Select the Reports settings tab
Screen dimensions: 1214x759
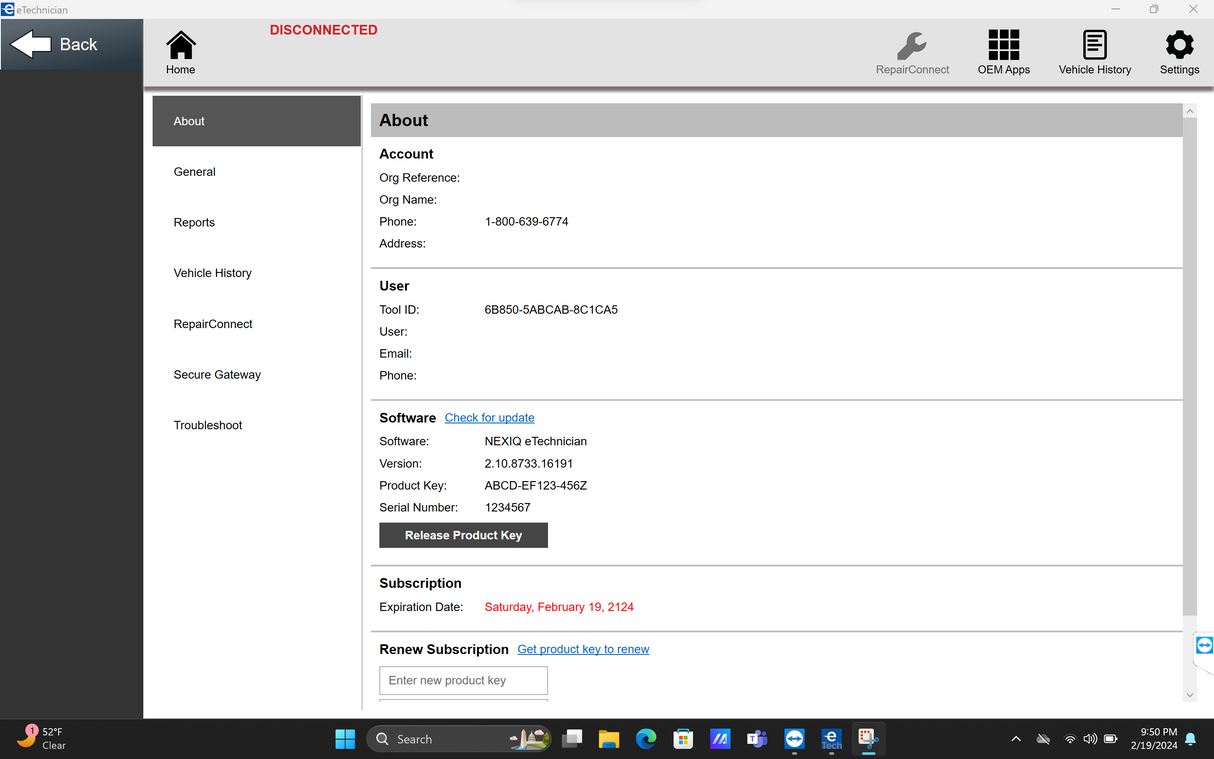point(194,223)
